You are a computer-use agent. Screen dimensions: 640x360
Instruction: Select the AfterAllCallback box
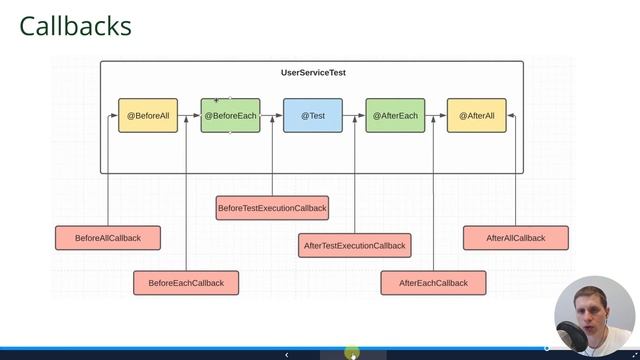pos(516,238)
